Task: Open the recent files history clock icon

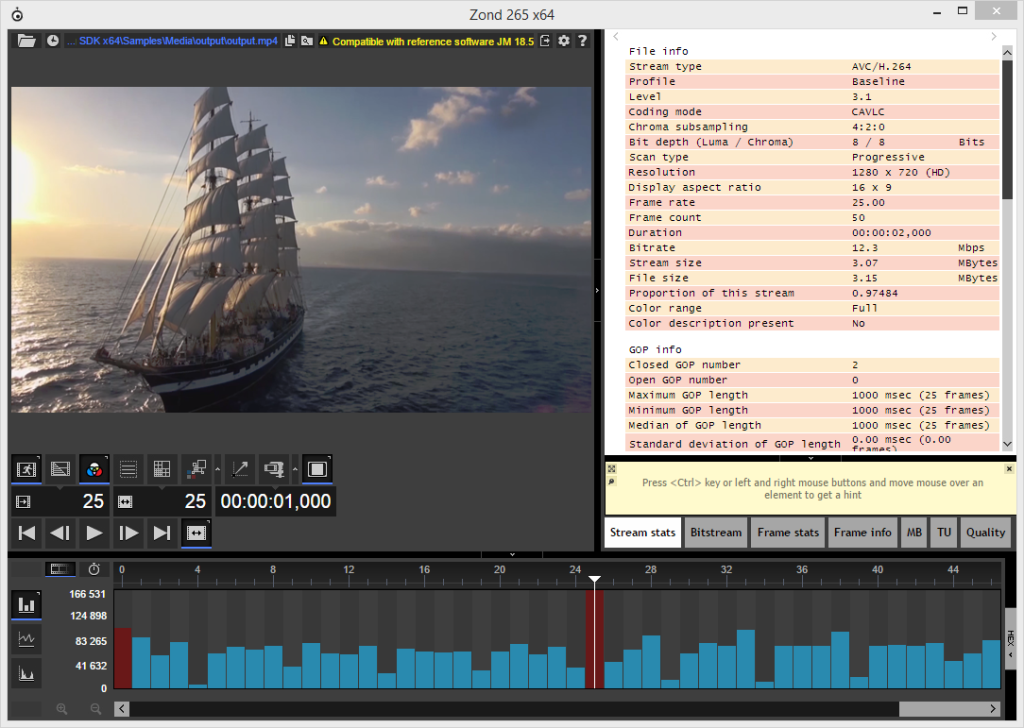Action: pyautogui.click(x=55, y=41)
